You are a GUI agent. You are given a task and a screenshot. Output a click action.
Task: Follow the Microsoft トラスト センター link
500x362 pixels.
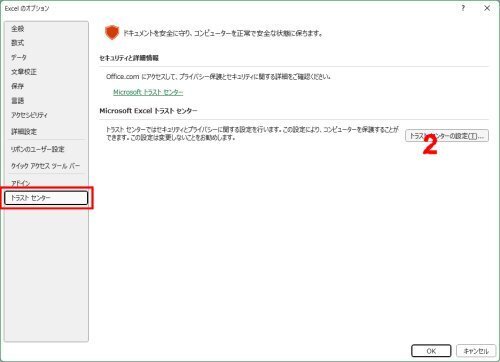pyautogui.click(x=148, y=92)
